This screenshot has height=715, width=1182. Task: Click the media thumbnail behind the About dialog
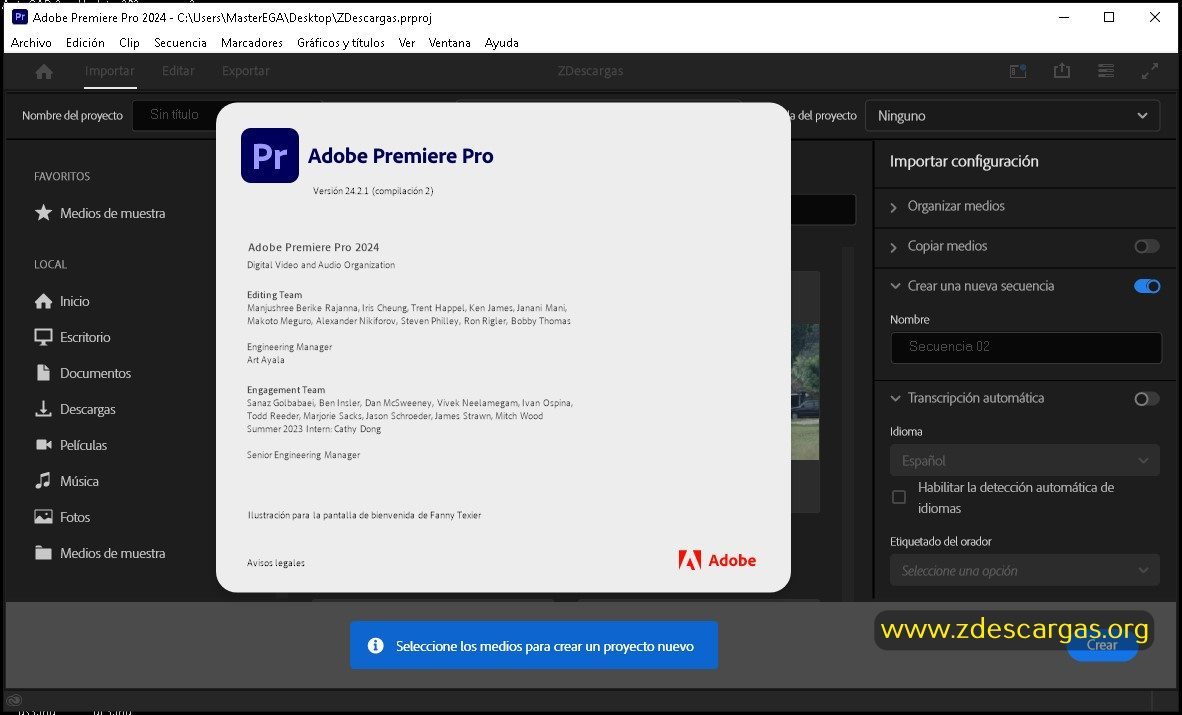click(805, 392)
